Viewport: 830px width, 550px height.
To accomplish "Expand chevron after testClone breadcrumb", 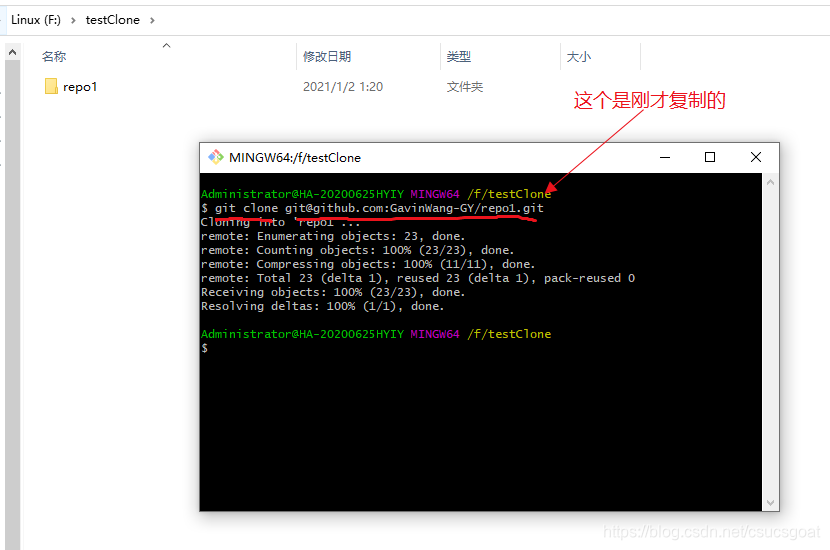I will click(x=152, y=21).
